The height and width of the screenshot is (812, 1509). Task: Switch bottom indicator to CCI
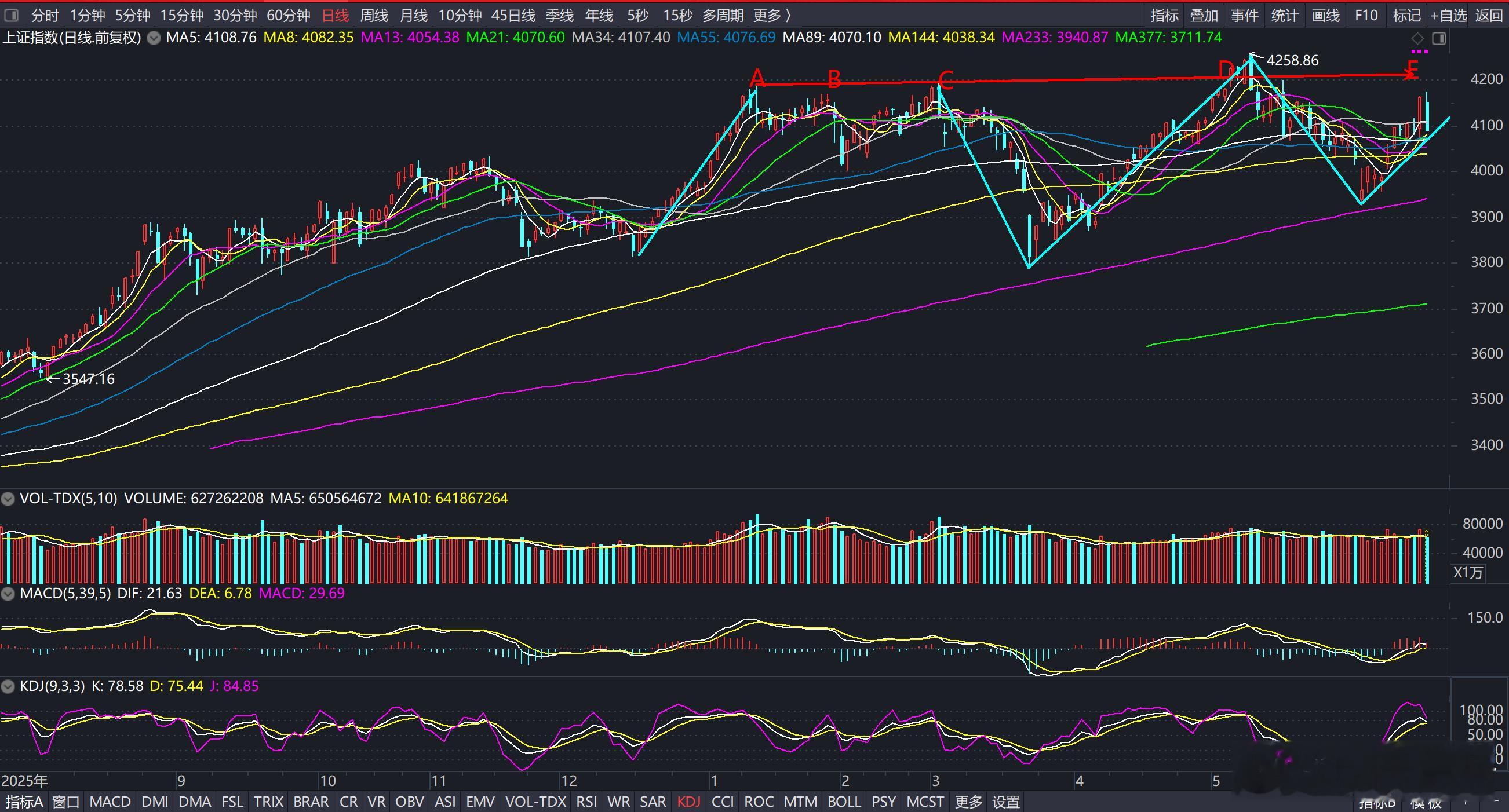(723, 802)
